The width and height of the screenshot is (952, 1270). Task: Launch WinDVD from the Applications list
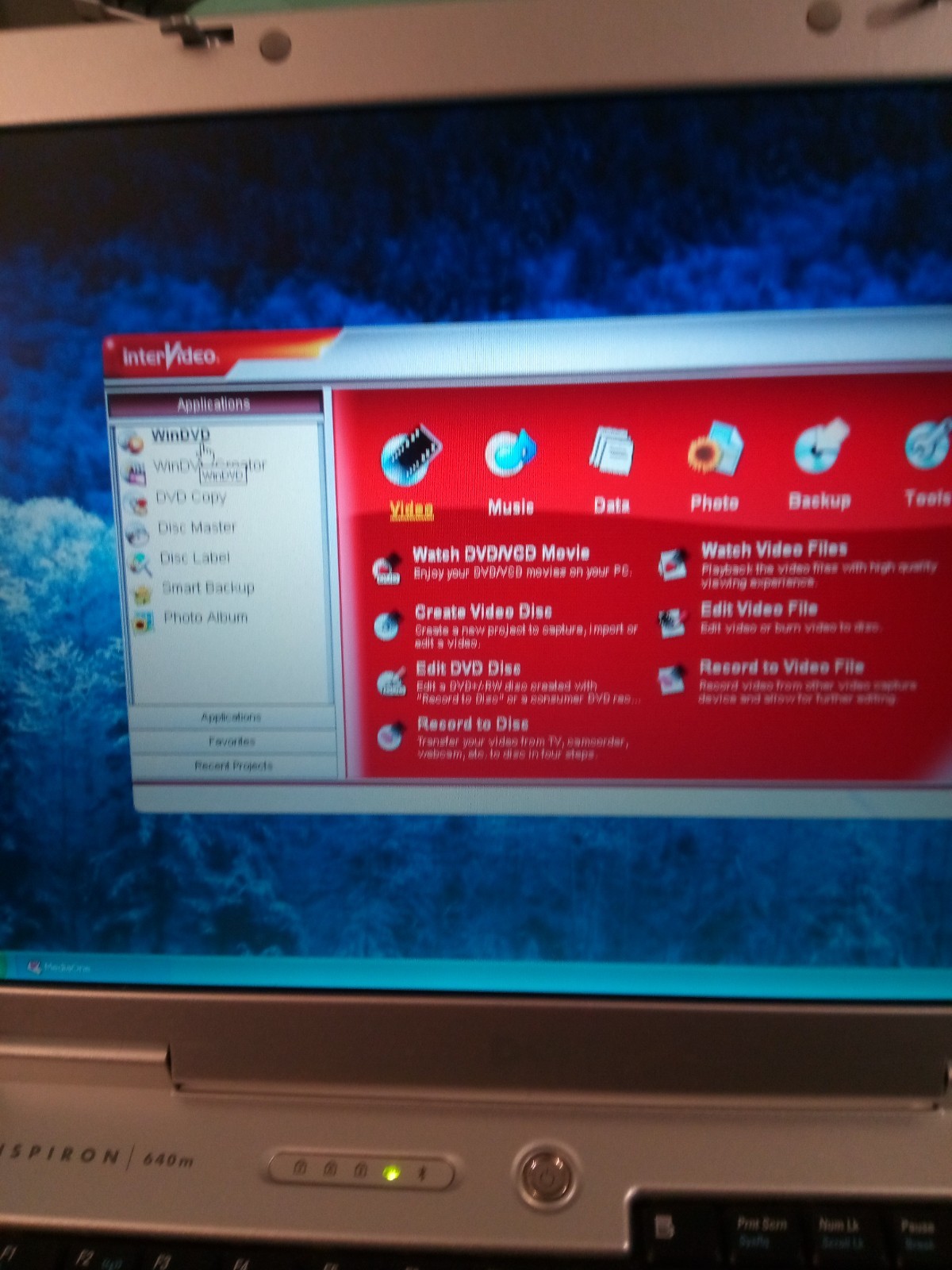coord(181,435)
